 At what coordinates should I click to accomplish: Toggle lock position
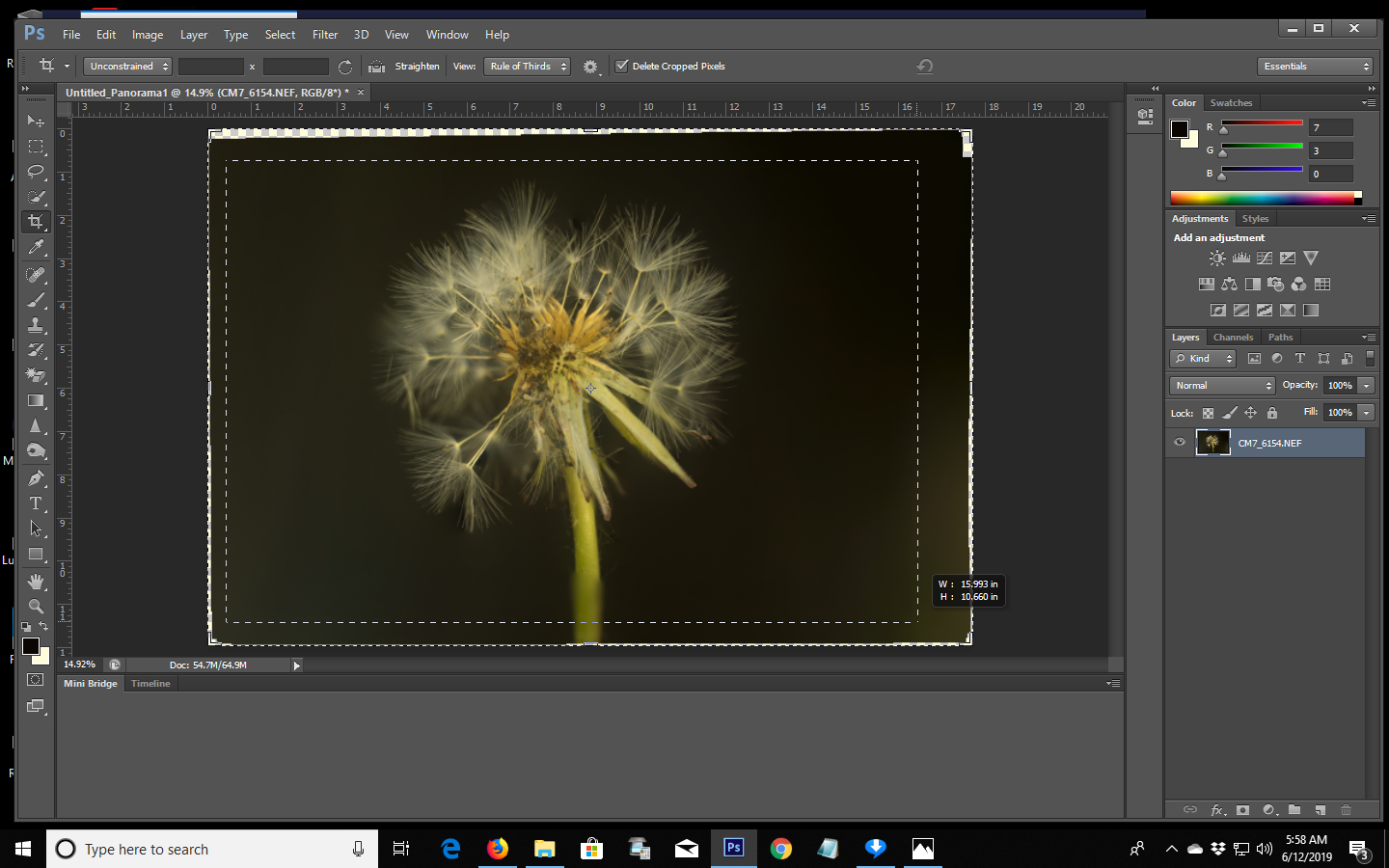click(1250, 413)
